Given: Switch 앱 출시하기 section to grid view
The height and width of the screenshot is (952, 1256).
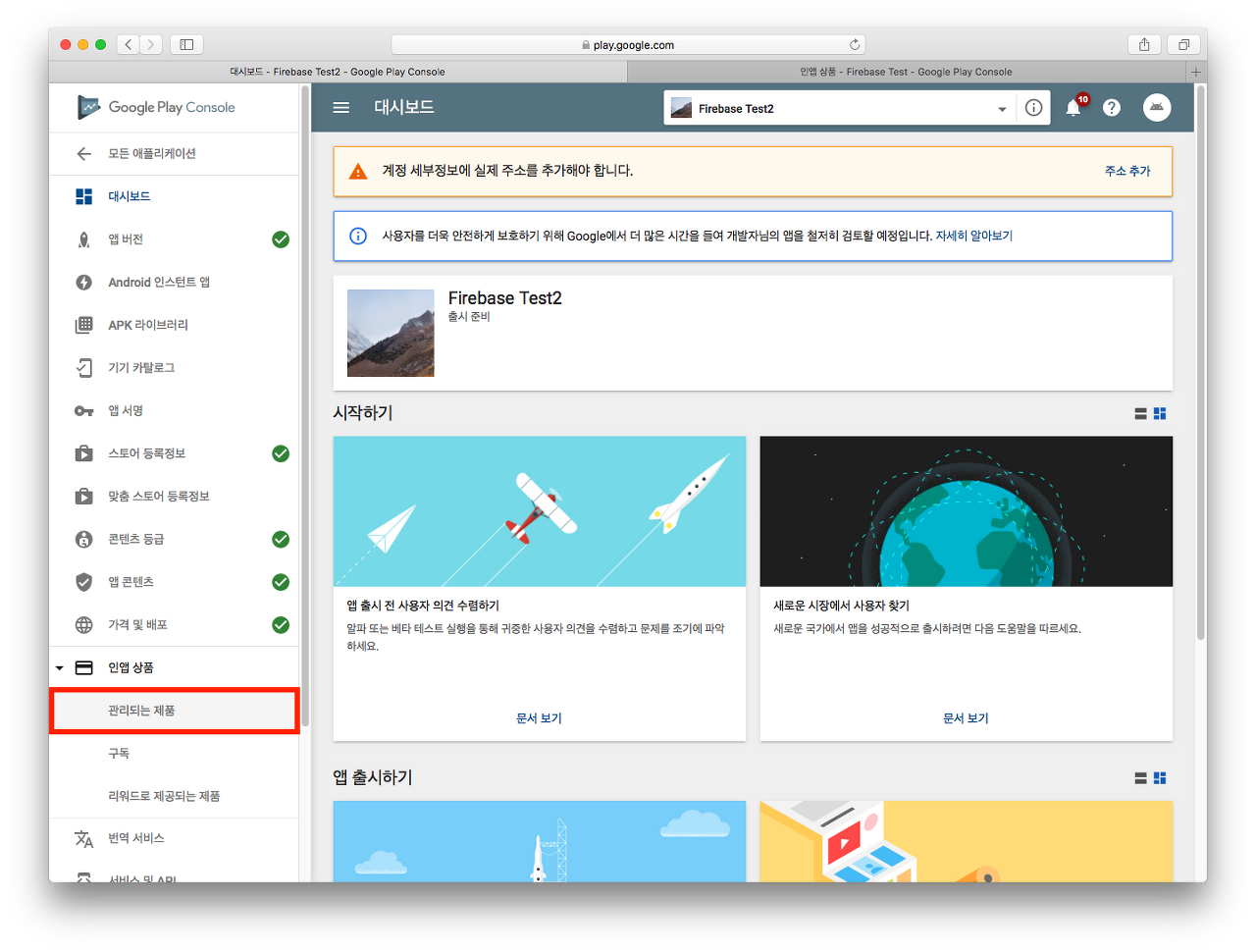Looking at the screenshot, I should click(1160, 778).
